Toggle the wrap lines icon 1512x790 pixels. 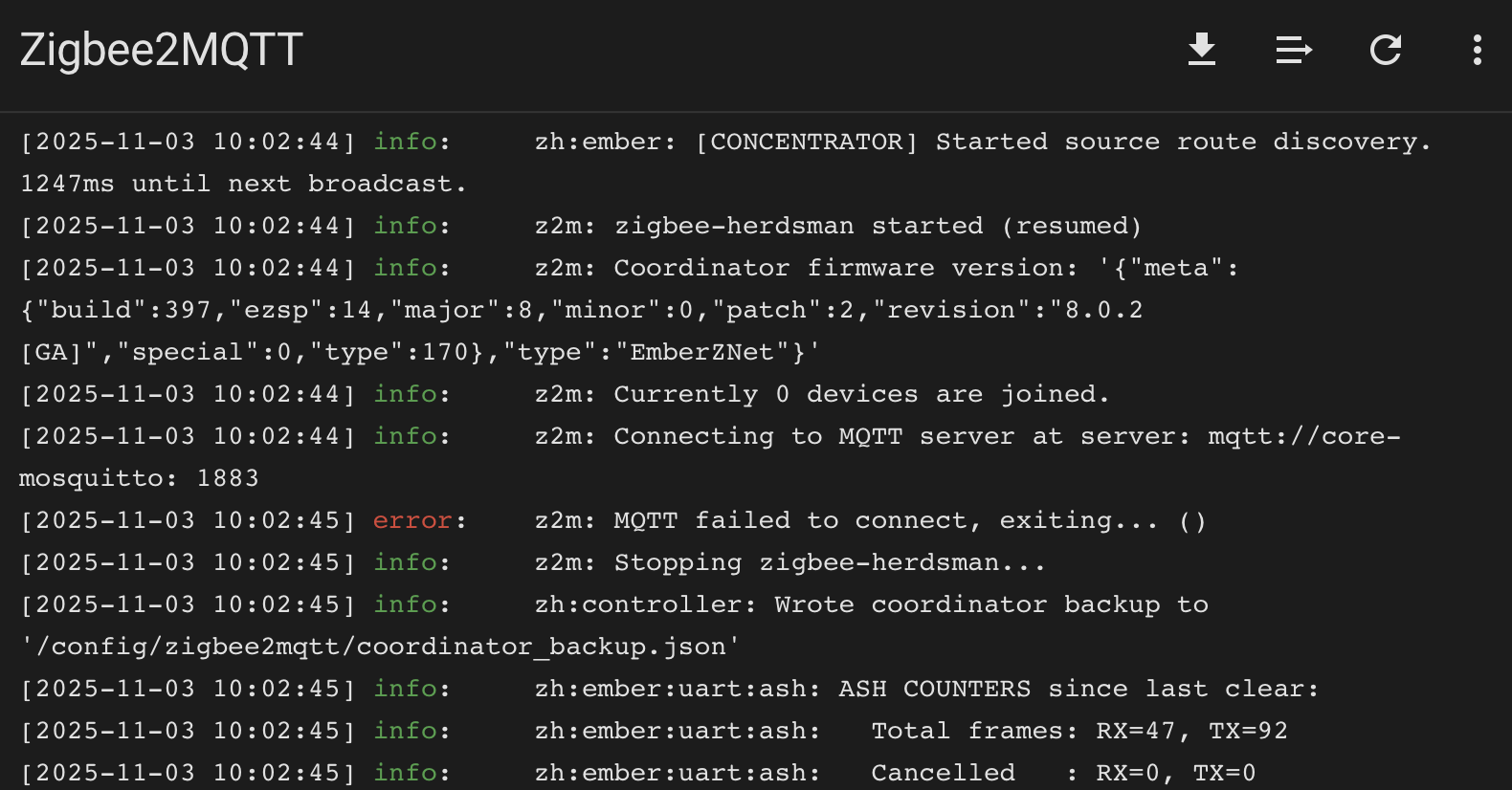click(1293, 50)
